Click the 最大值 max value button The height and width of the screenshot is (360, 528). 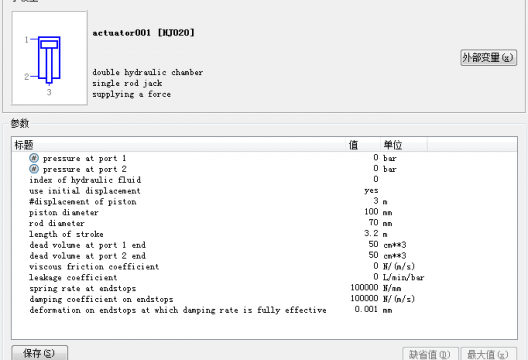coord(488,354)
